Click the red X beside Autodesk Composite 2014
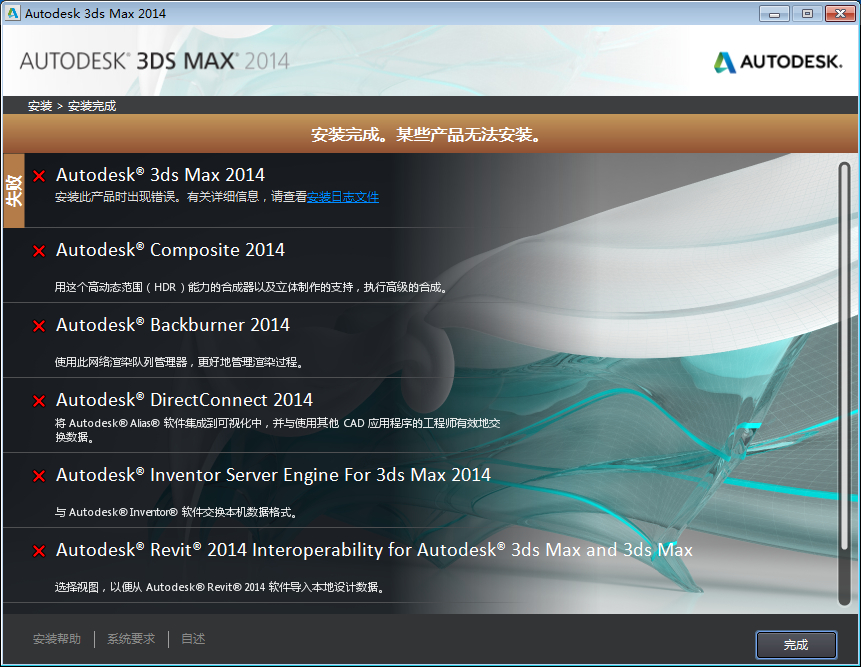 [39, 251]
